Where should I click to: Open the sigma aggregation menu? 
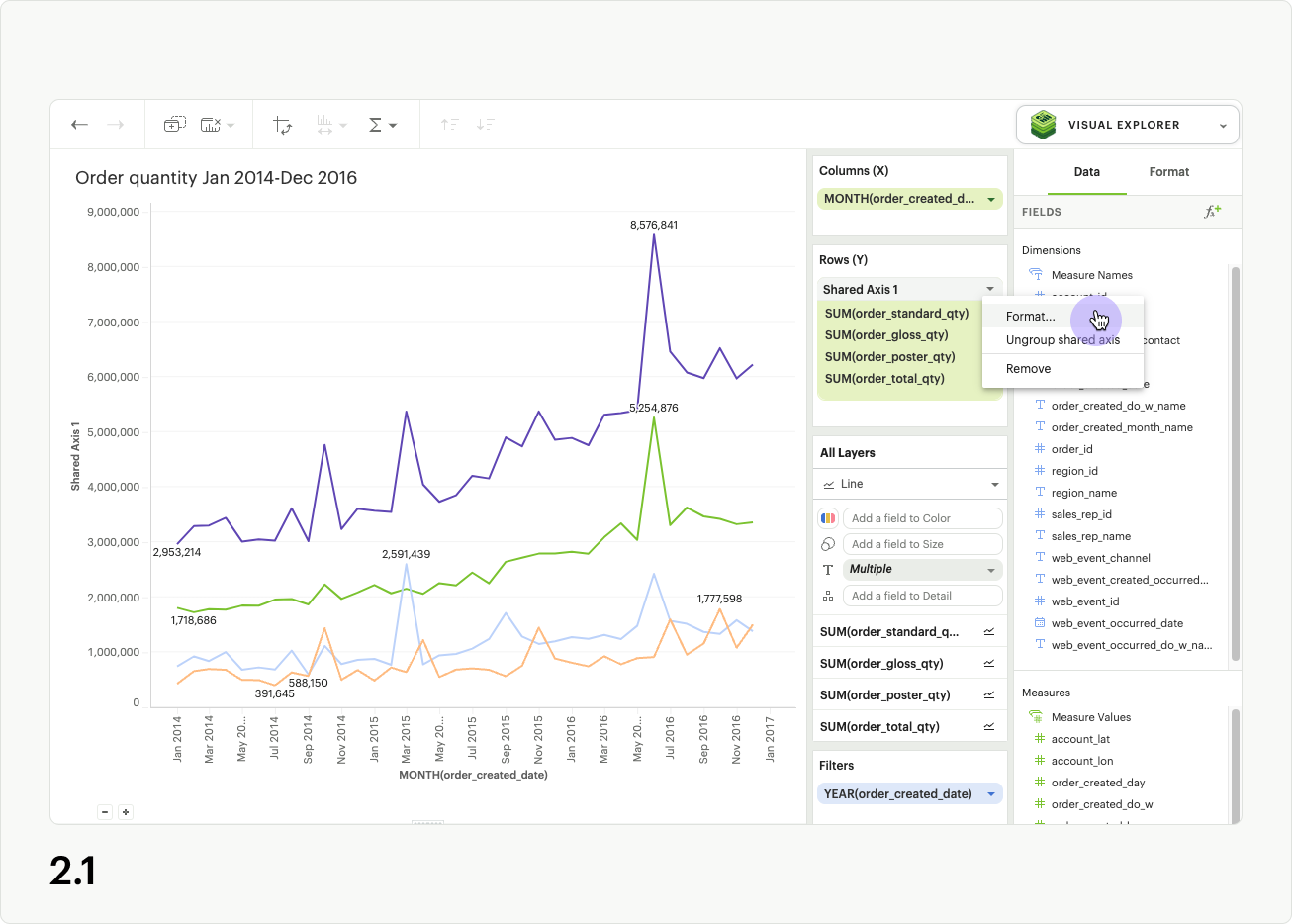pos(382,125)
